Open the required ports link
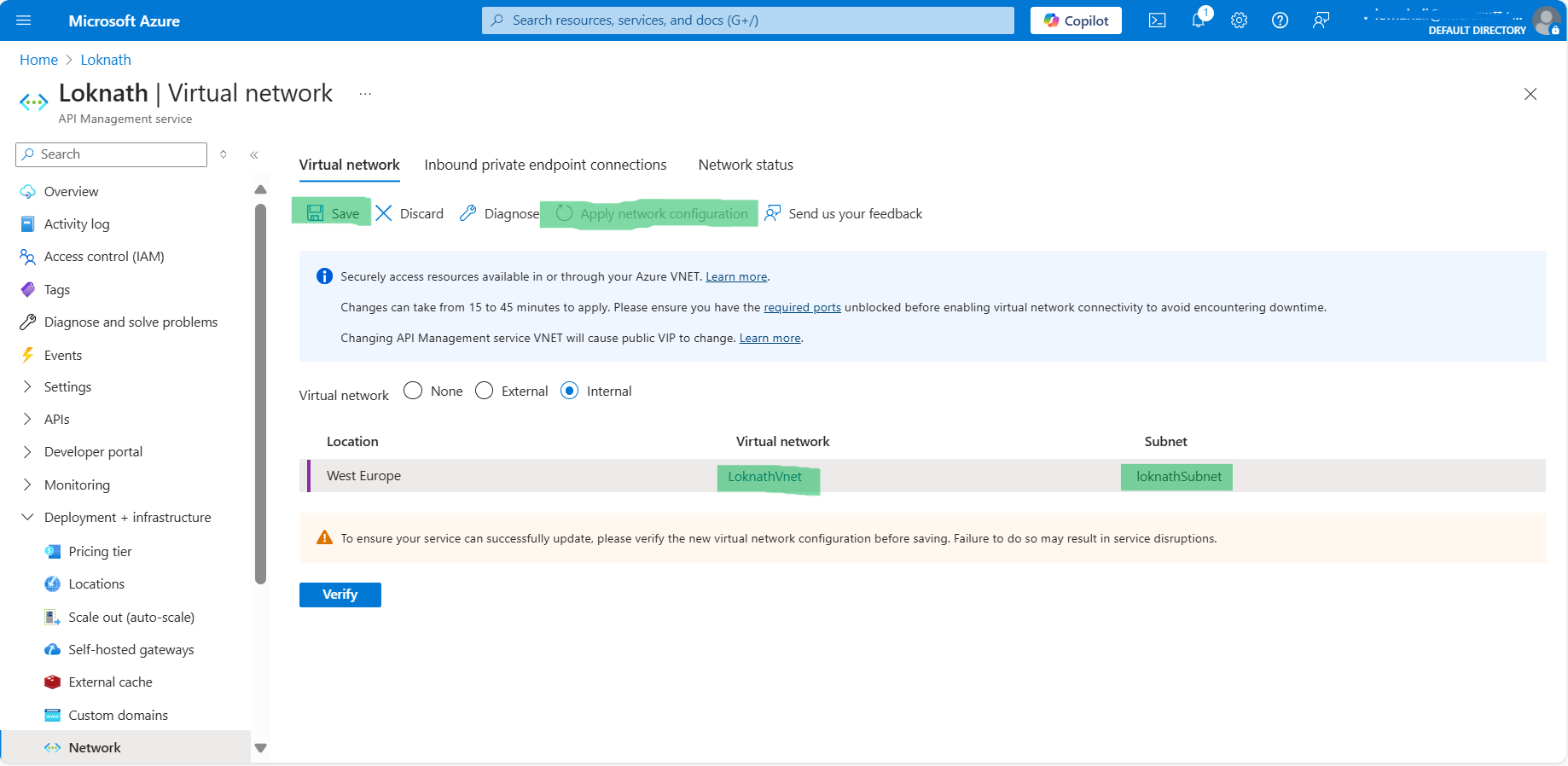Screen dimensions: 1568x766 pos(802,307)
